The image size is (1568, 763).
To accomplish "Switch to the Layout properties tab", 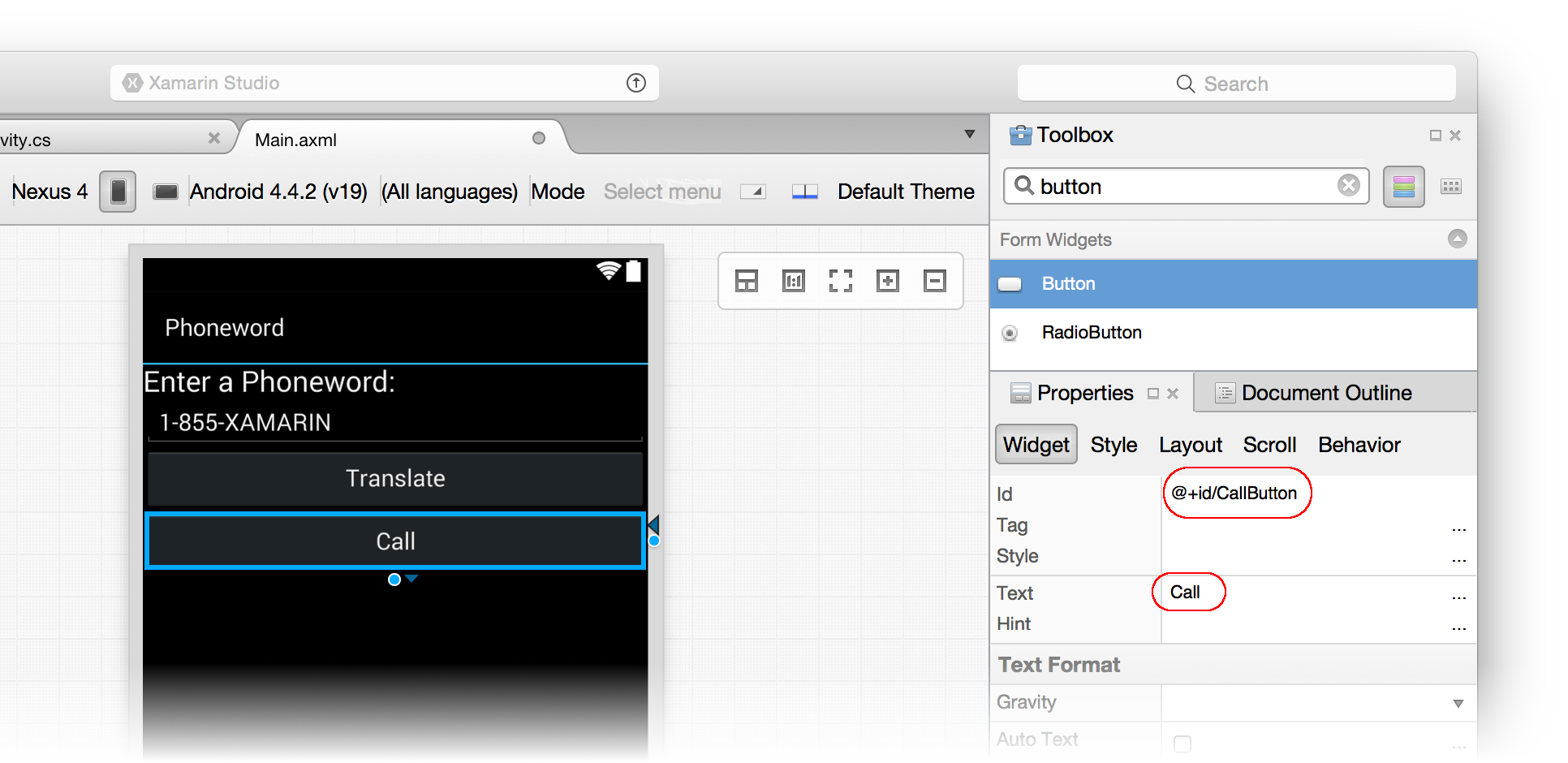I will (x=1190, y=445).
